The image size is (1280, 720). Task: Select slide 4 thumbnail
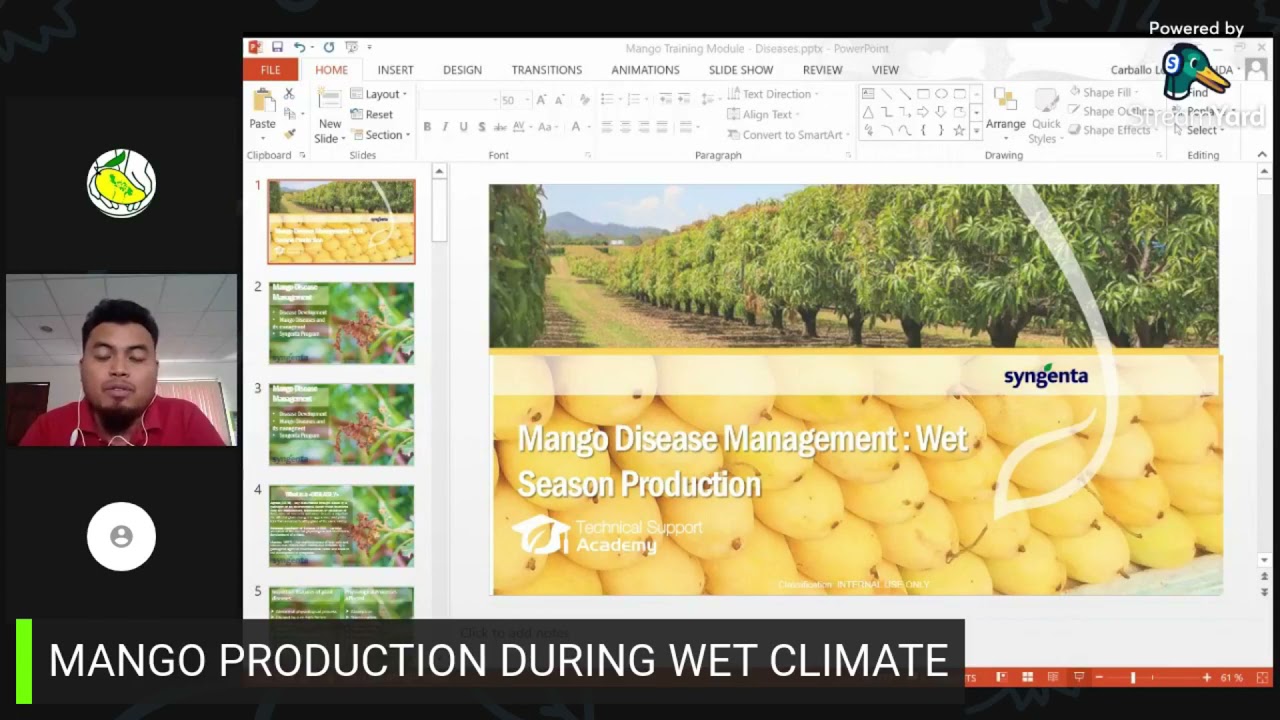pyautogui.click(x=341, y=526)
